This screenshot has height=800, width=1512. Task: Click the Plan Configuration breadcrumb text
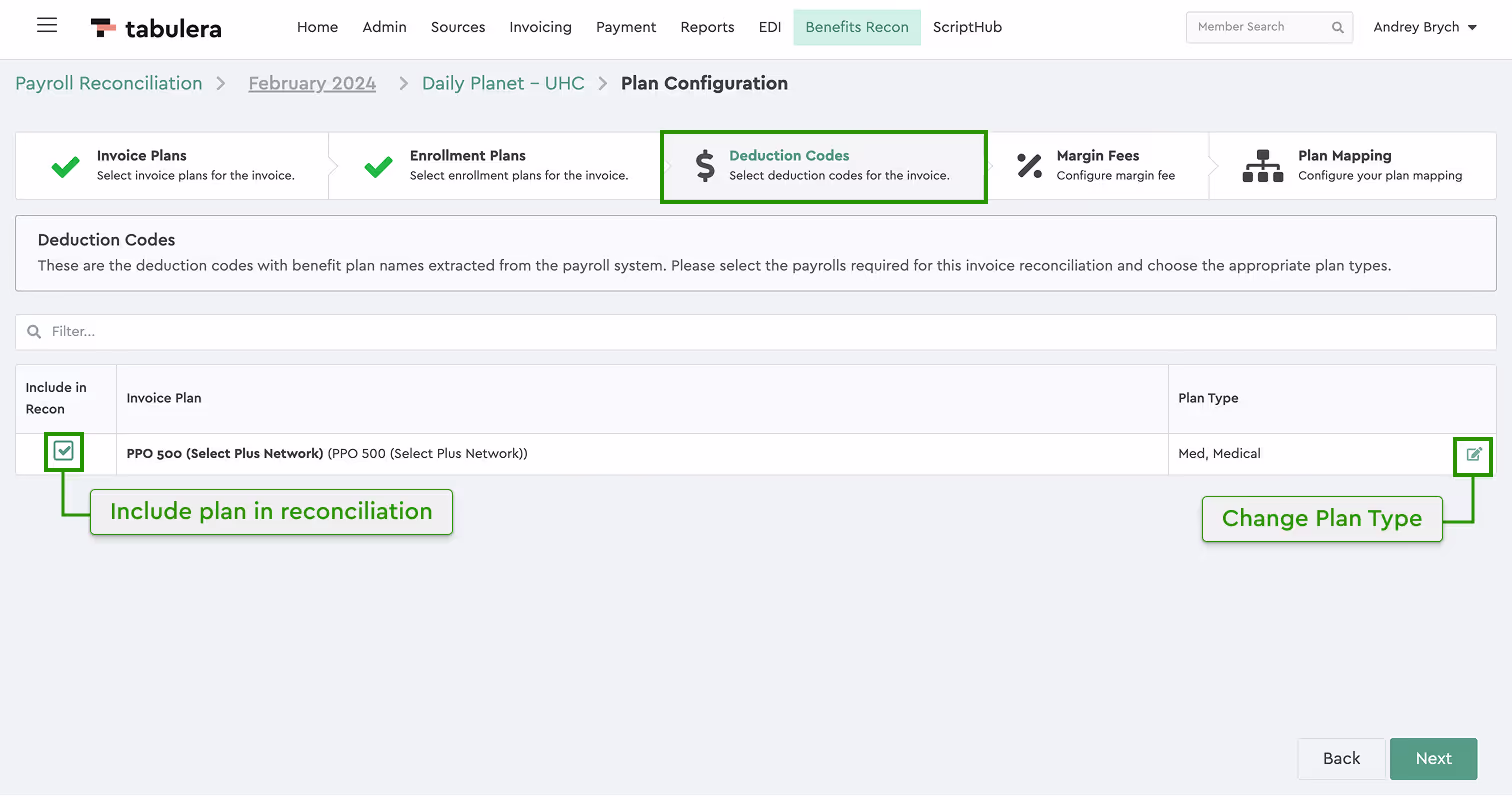click(x=704, y=83)
